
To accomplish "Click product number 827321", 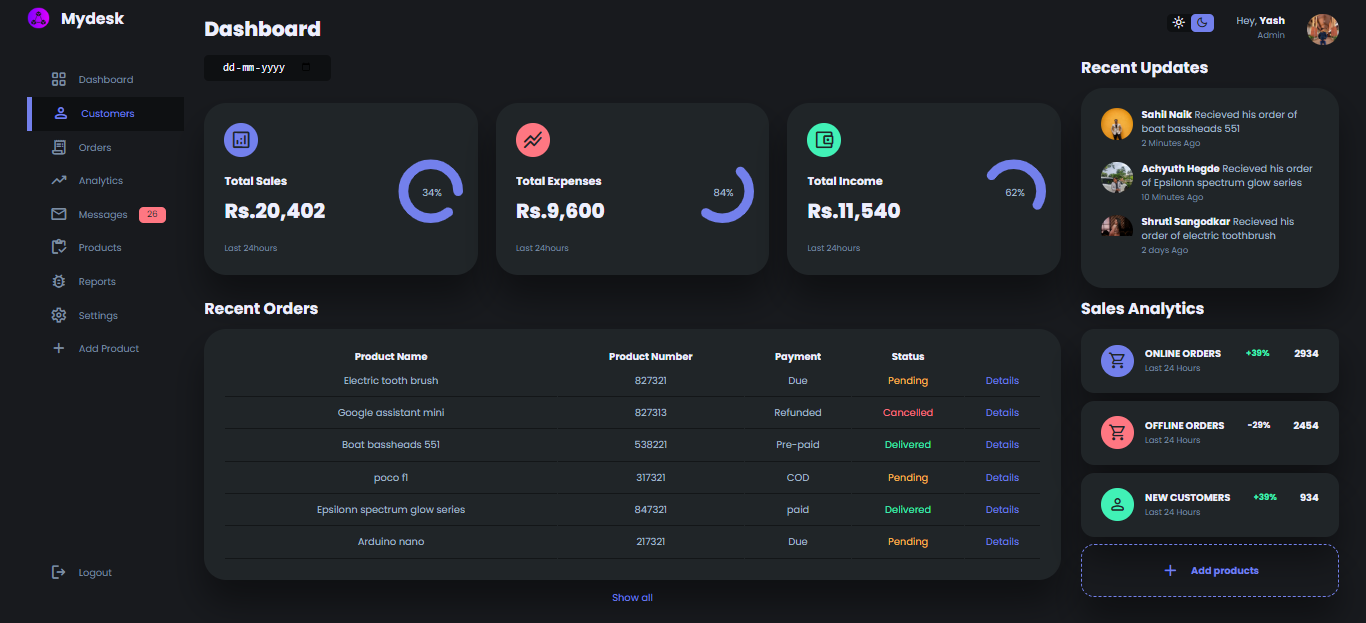I will click(651, 380).
